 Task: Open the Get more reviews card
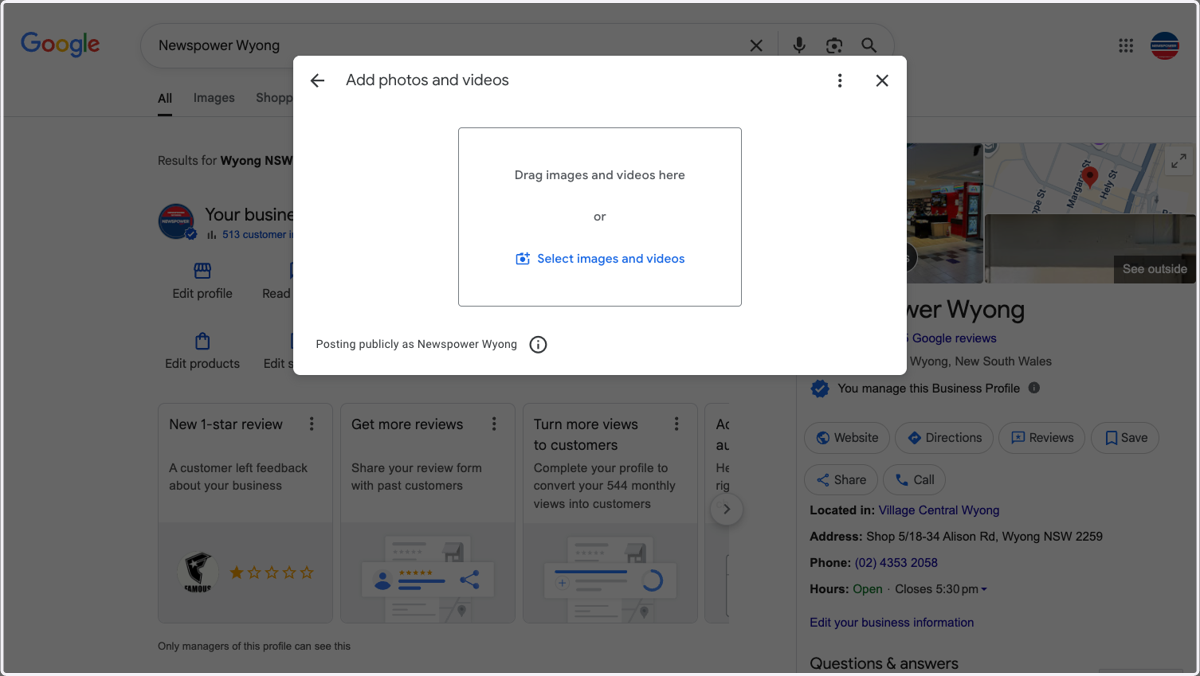[428, 513]
